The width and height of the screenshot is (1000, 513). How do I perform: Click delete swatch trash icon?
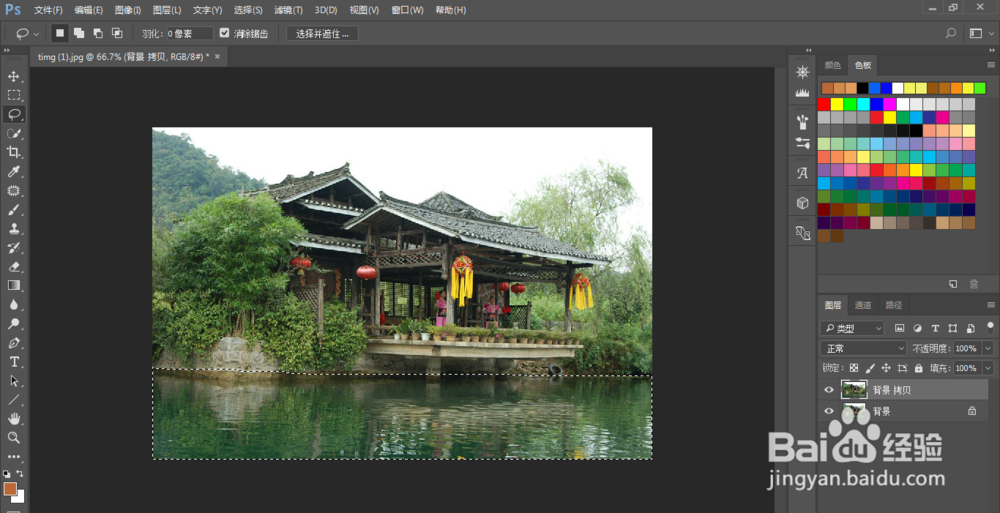pyautogui.click(x=974, y=284)
